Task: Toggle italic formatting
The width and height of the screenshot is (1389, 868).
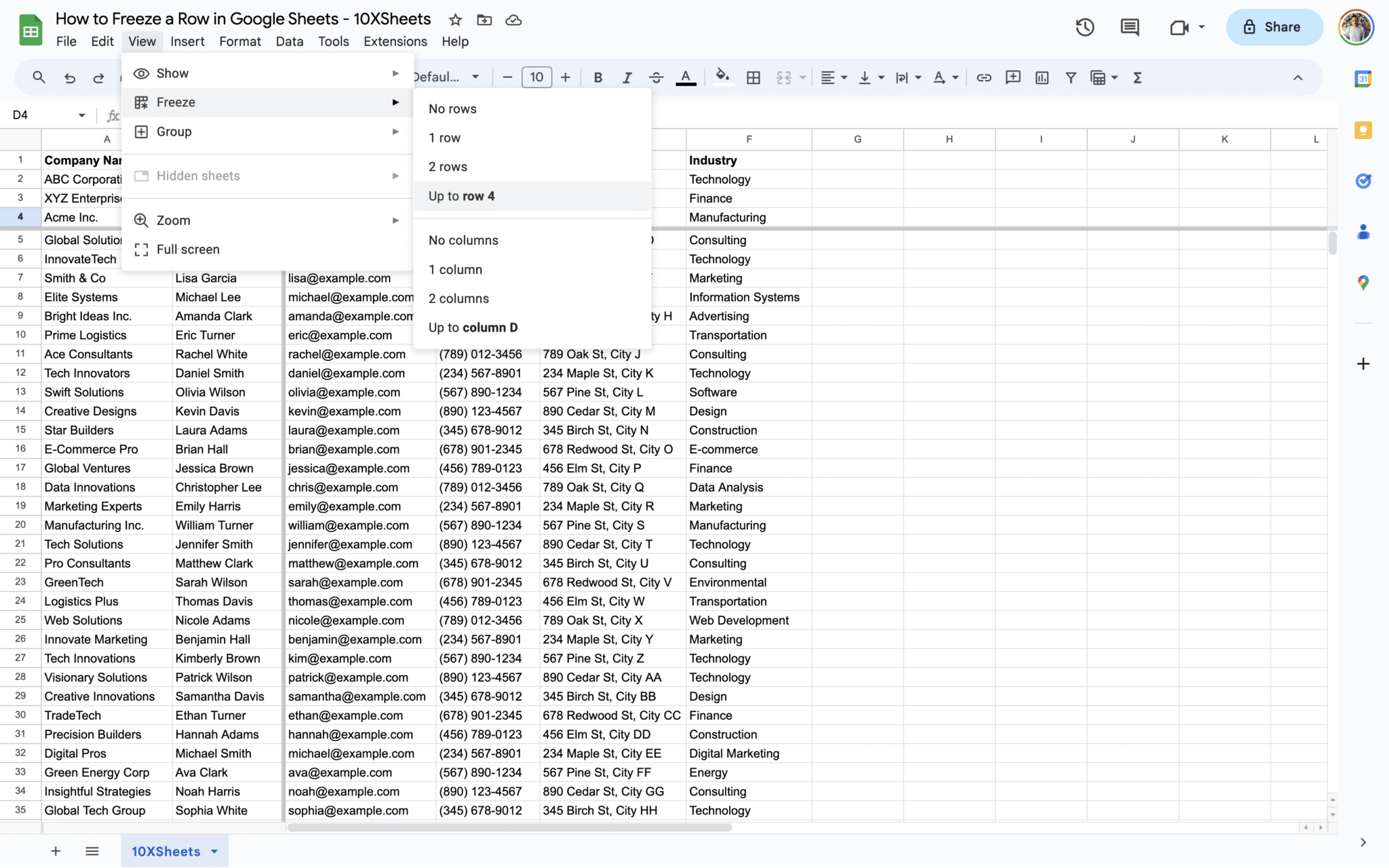Action: tap(627, 77)
